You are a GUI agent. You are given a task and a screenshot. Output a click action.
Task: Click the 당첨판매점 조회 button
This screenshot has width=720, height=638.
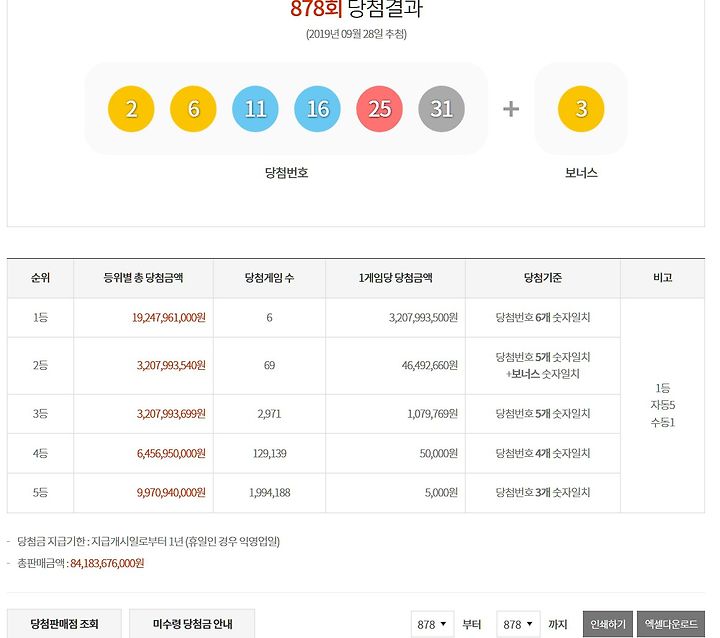coord(64,623)
